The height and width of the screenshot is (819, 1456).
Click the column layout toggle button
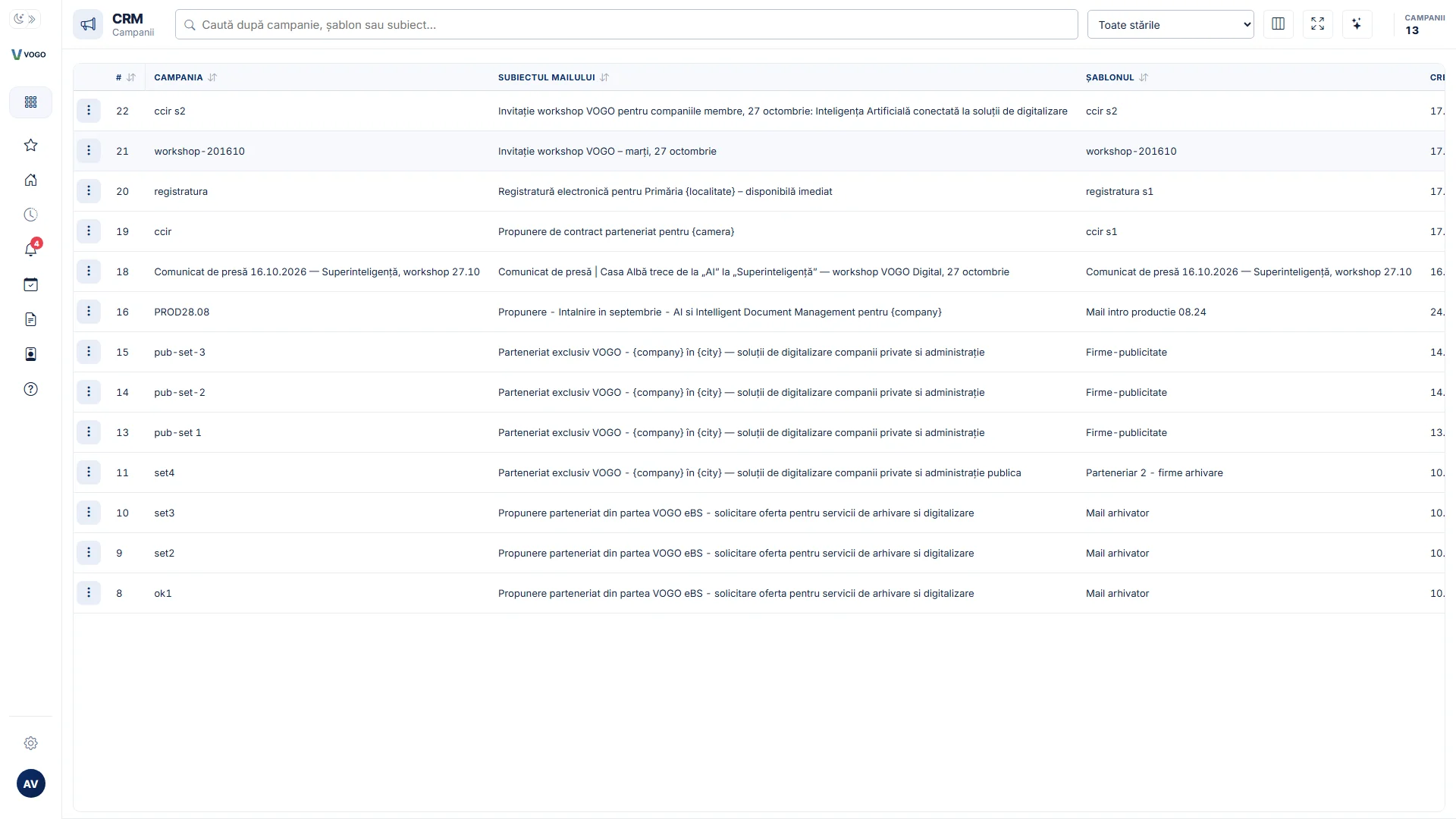point(1278,24)
